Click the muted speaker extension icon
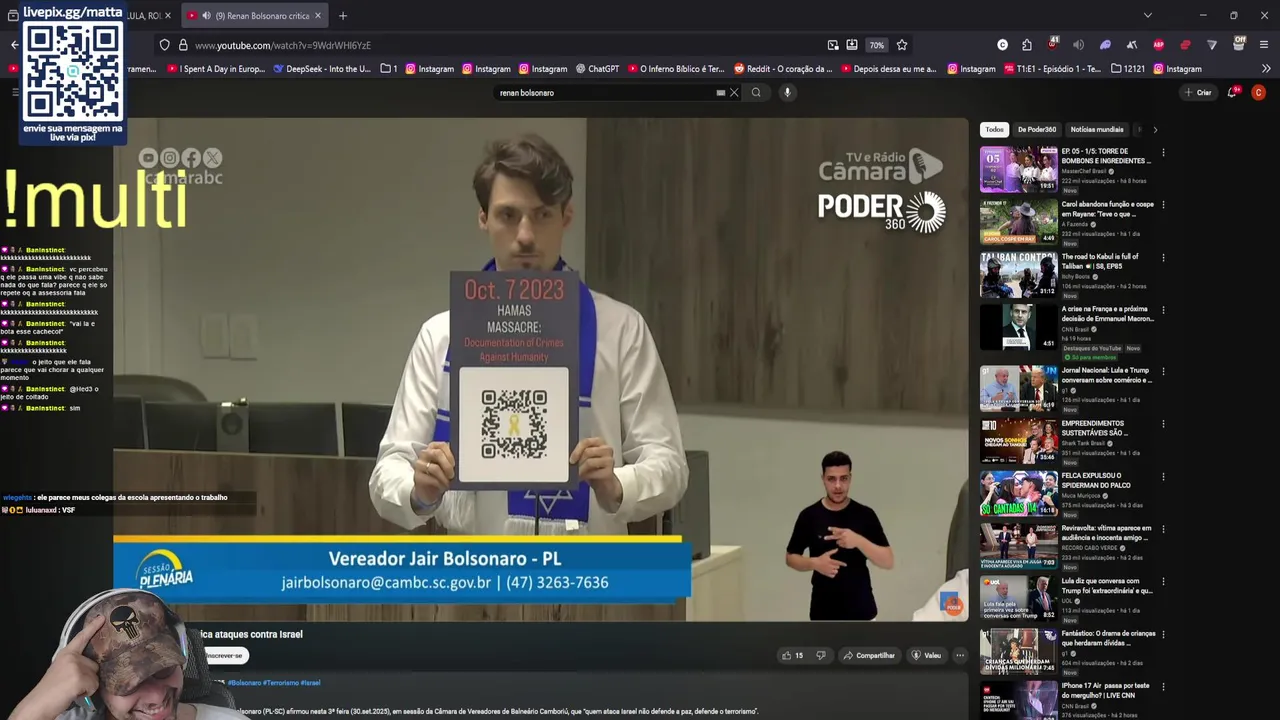 [1078, 45]
